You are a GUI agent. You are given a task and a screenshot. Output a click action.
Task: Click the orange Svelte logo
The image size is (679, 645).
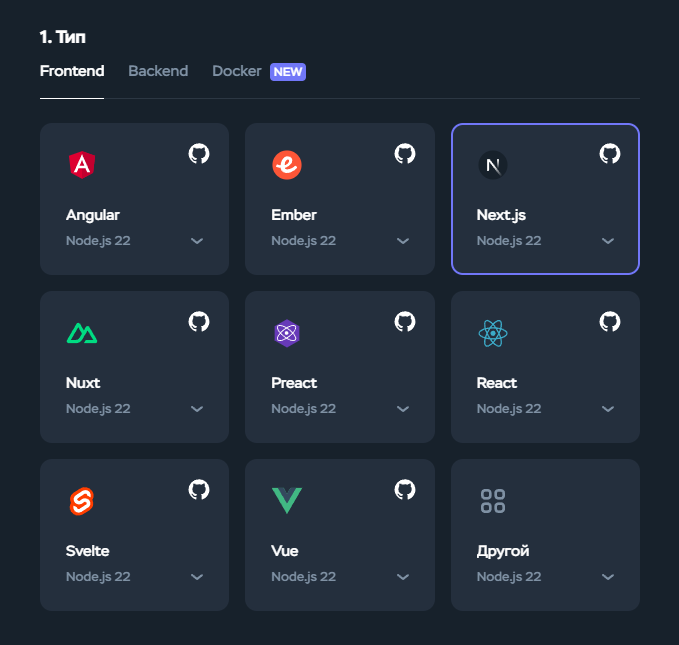pyautogui.click(x=81, y=501)
